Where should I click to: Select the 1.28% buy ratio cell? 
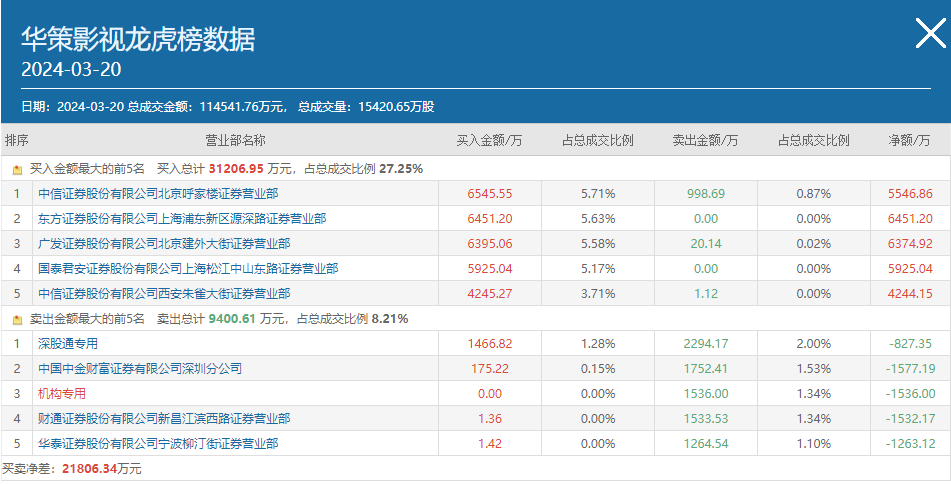(598, 344)
